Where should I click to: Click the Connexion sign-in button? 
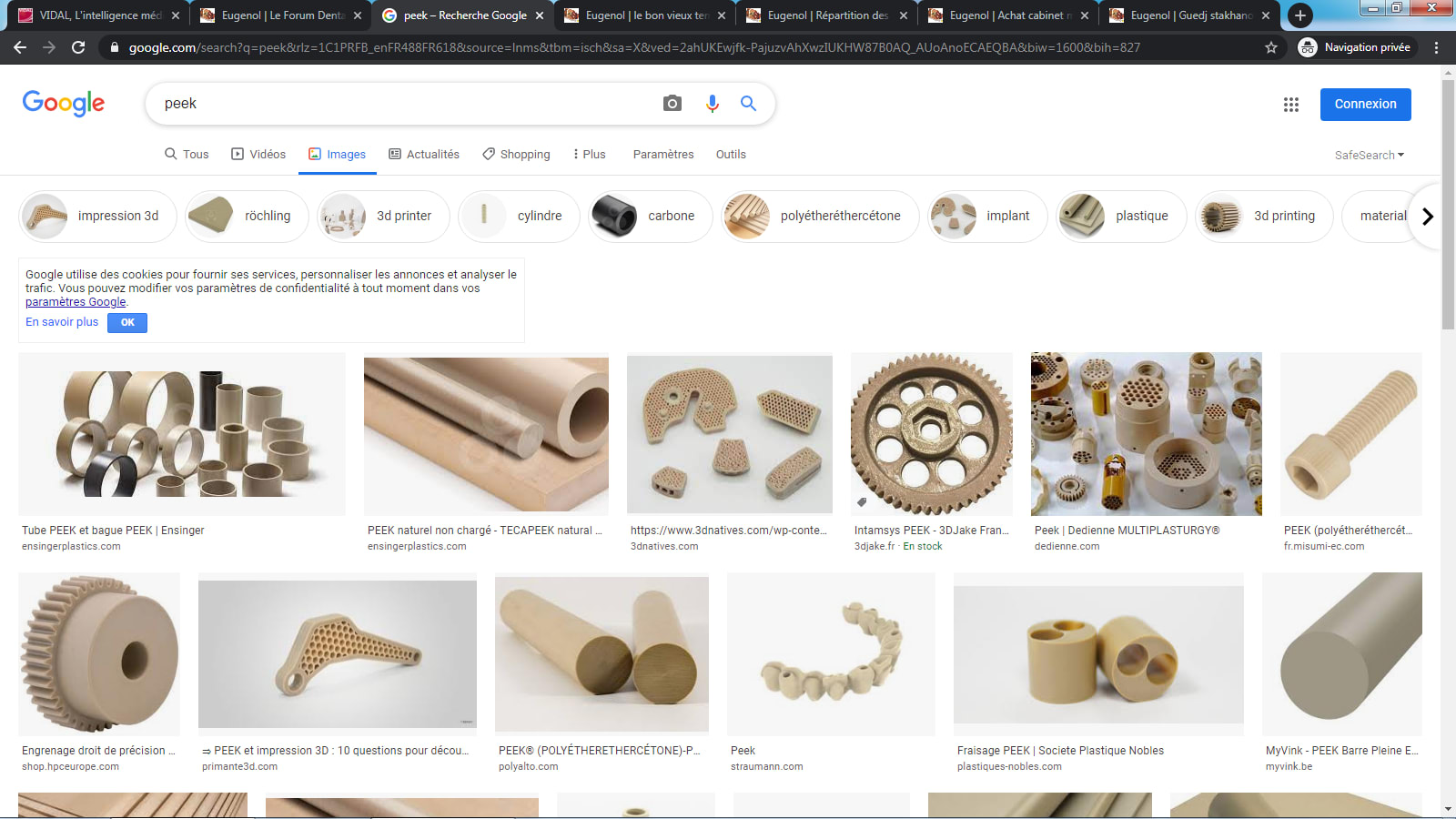1365,105
